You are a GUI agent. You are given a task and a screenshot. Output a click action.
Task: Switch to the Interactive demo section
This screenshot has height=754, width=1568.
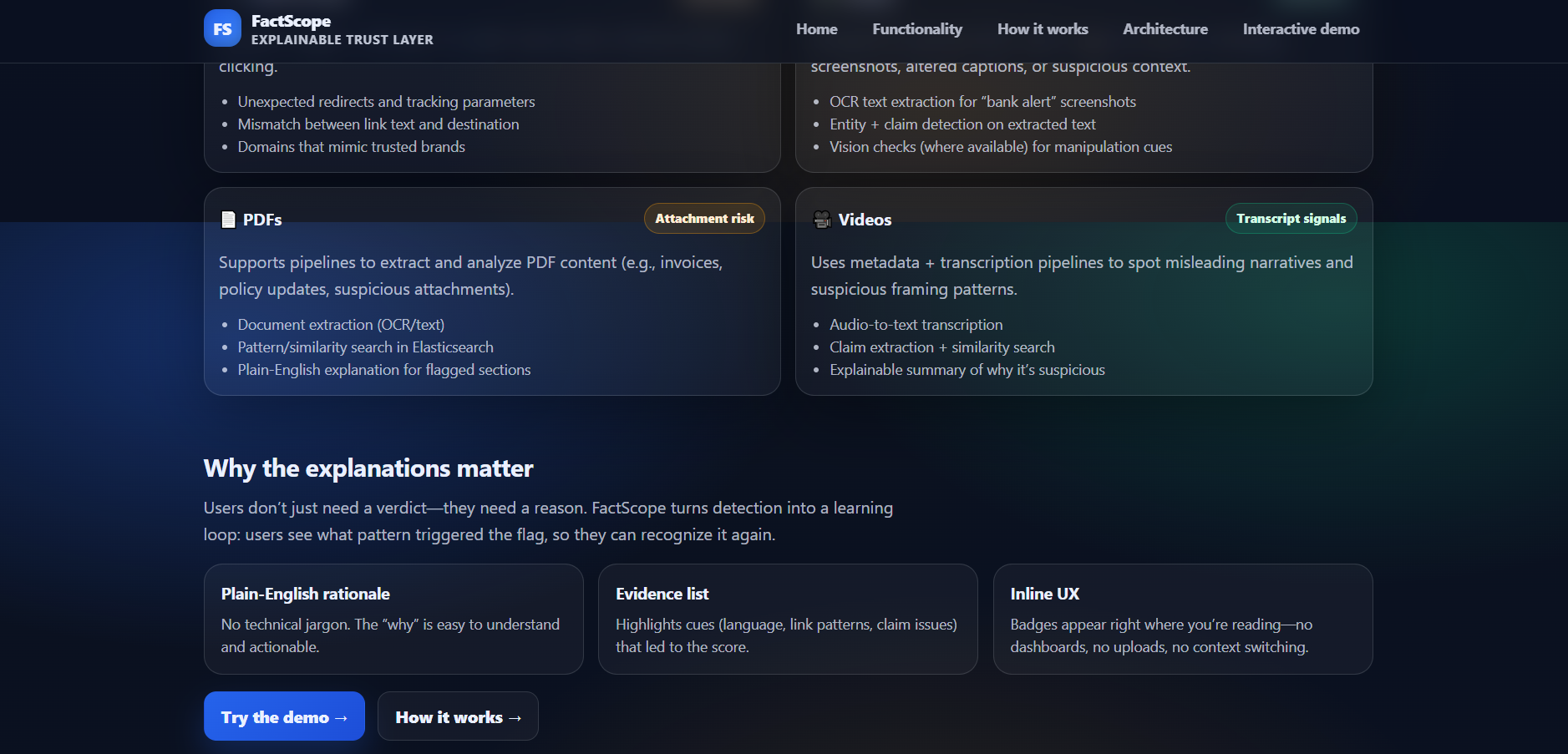1301,28
